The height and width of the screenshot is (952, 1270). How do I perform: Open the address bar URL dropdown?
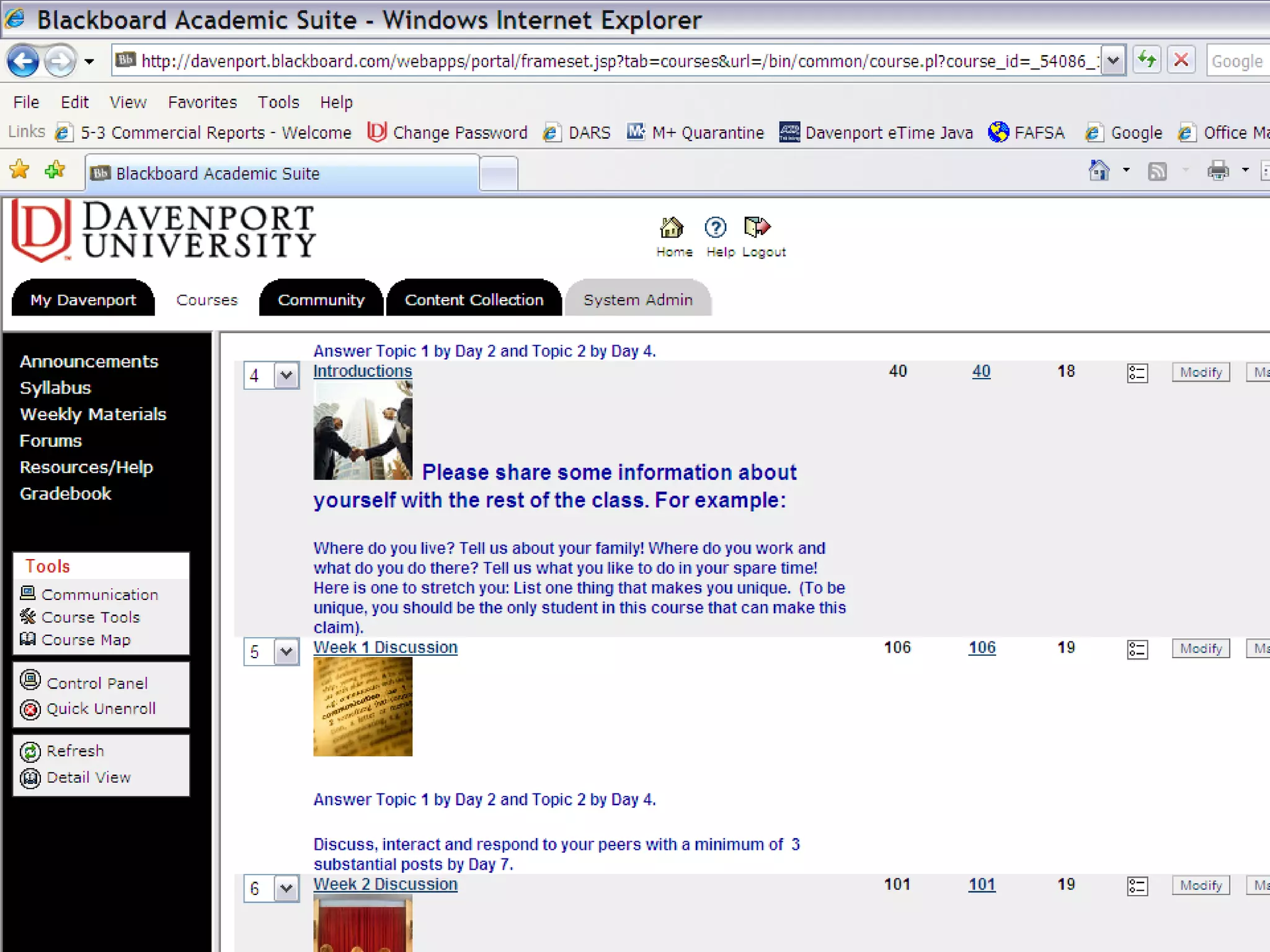click(1113, 61)
